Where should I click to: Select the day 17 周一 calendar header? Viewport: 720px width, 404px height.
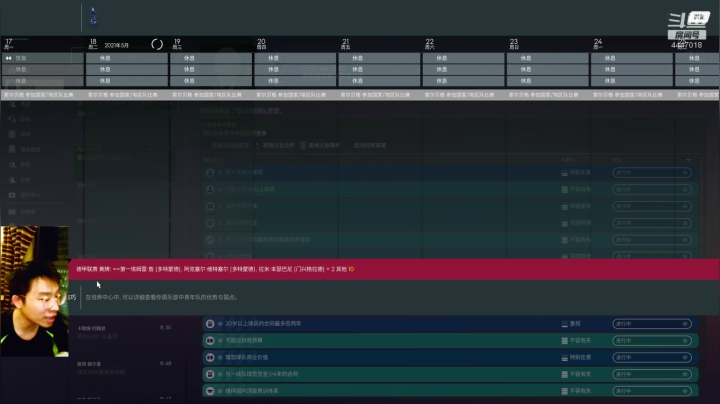click(9, 44)
